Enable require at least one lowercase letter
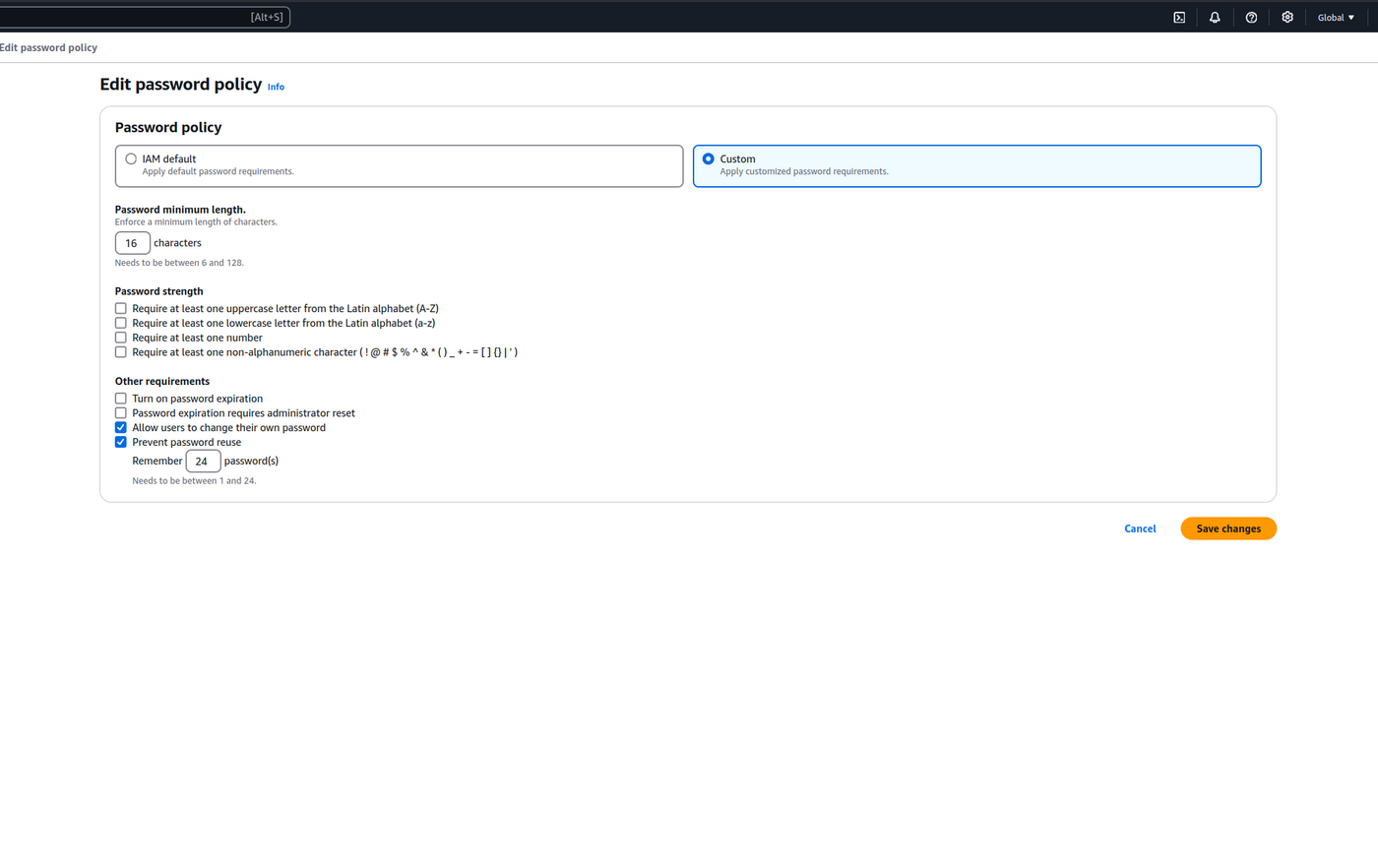Screen dimensions: 1378x868 pyautogui.click(x=121, y=323)
